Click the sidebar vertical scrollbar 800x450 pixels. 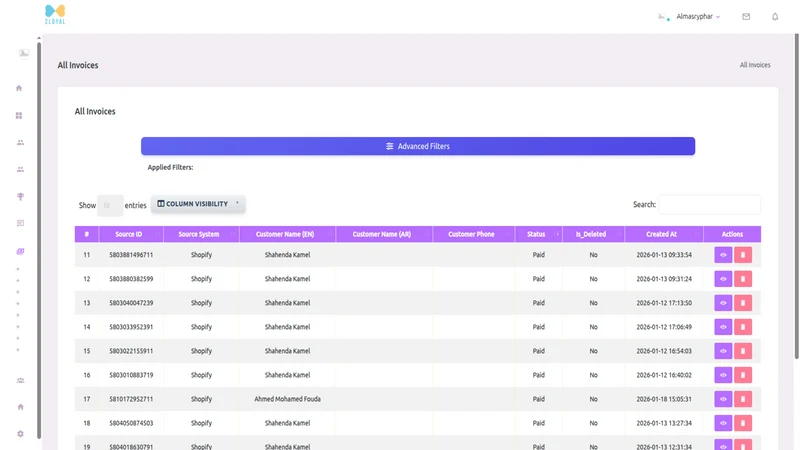coord(39,240)
